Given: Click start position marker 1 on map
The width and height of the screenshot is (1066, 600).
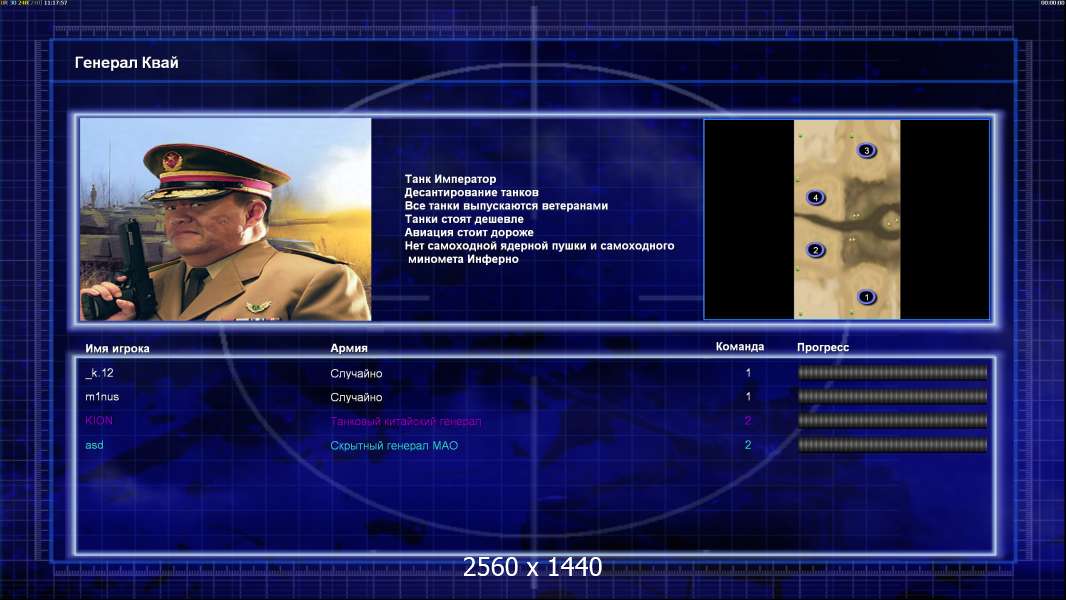Looking at the screenshot, I should [x=866, y=297].
